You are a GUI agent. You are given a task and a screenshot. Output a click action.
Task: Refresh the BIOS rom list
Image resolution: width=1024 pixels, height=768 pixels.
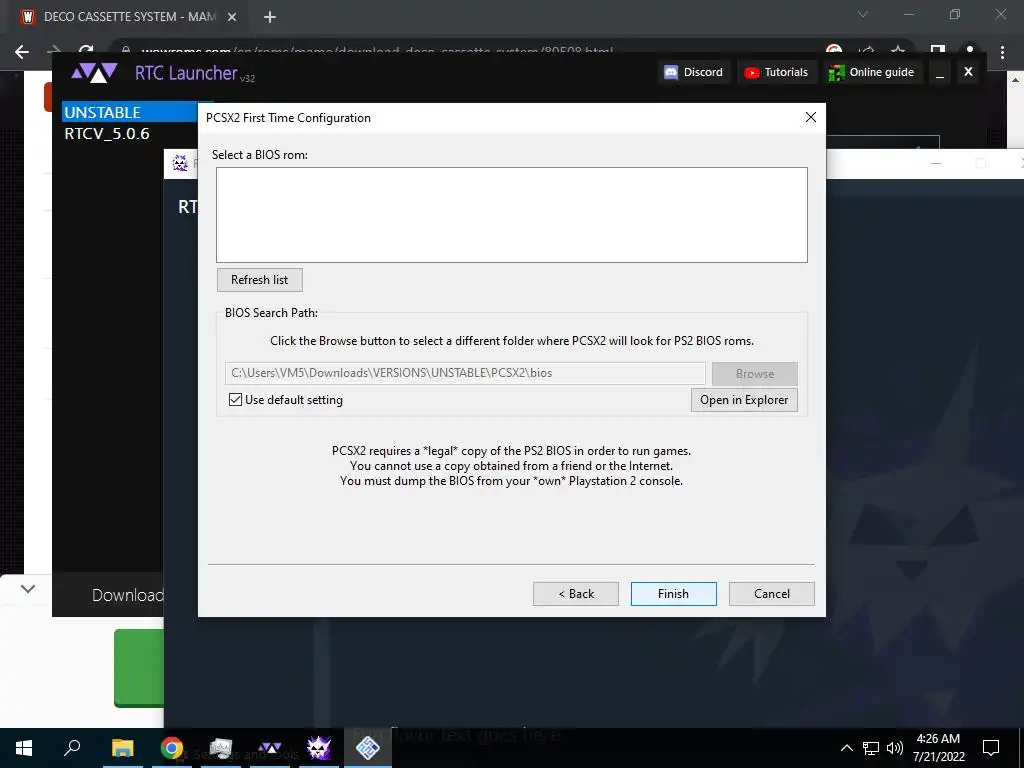(x=259, y=280)
